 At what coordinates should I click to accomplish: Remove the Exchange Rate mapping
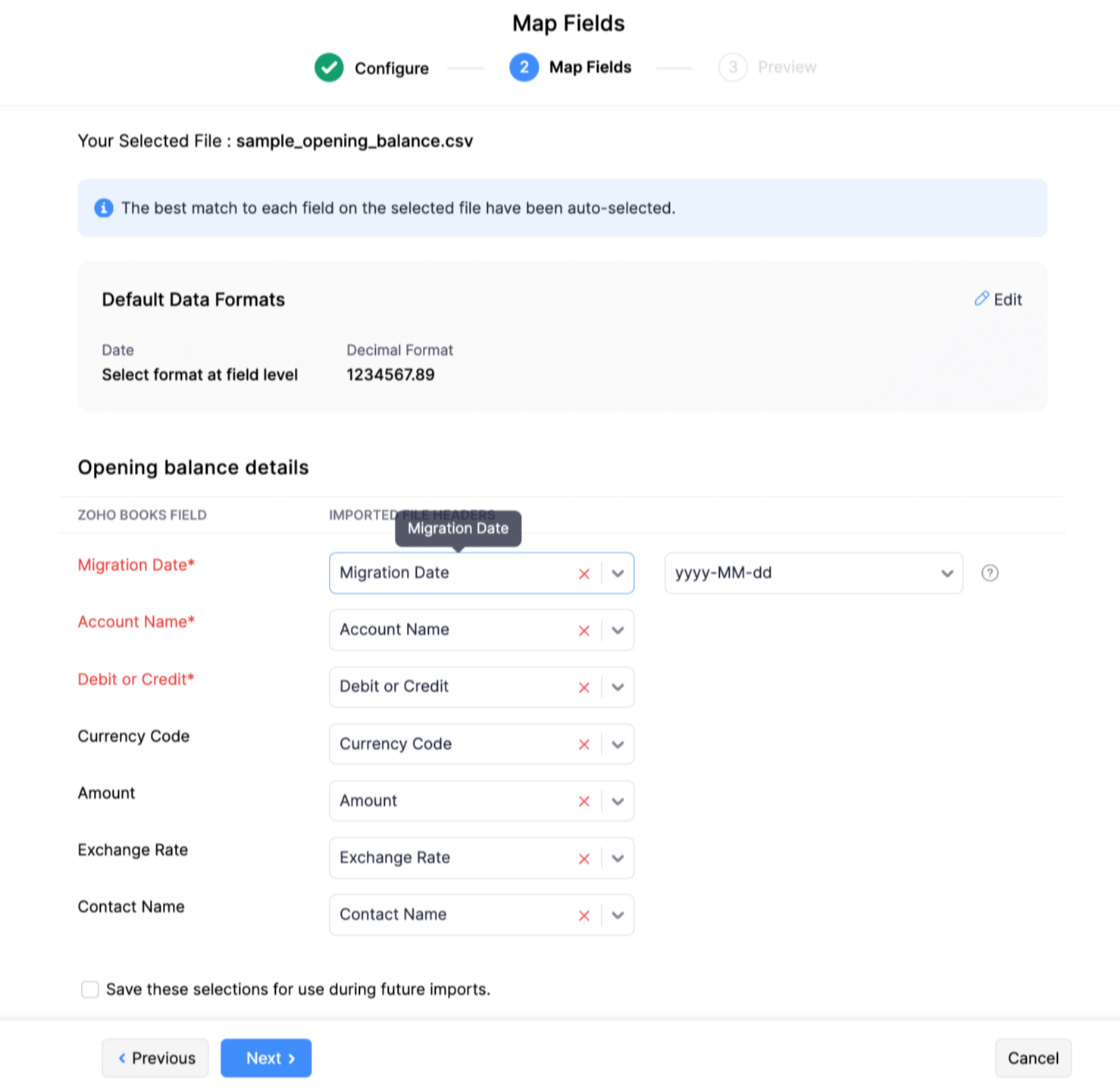583,859
